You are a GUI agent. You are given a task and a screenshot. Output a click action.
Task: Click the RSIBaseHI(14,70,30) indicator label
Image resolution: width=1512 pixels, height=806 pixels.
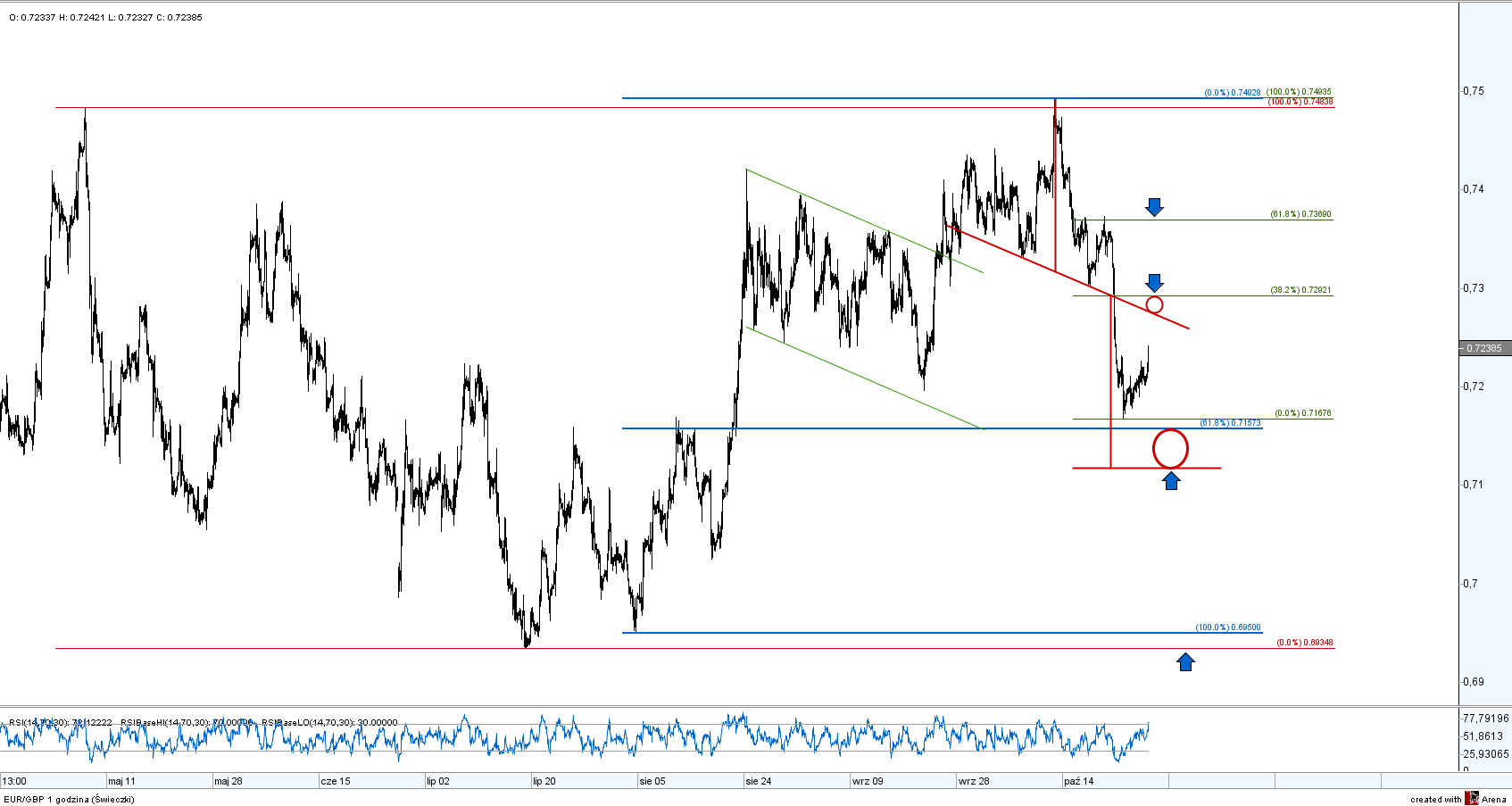point(187,723)
